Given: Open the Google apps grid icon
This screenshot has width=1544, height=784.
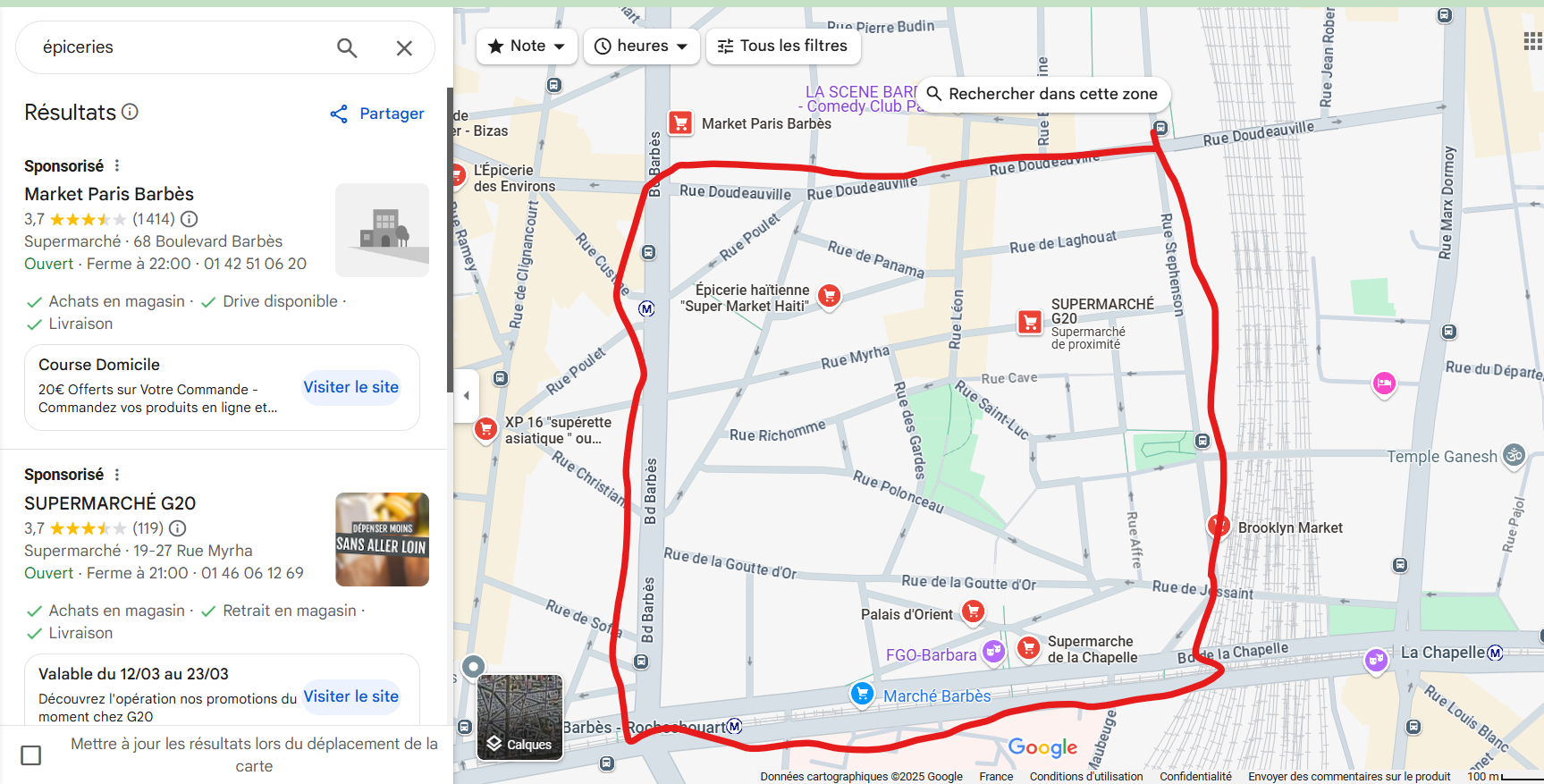Looking at the screenshot, I should point(1532,41).
